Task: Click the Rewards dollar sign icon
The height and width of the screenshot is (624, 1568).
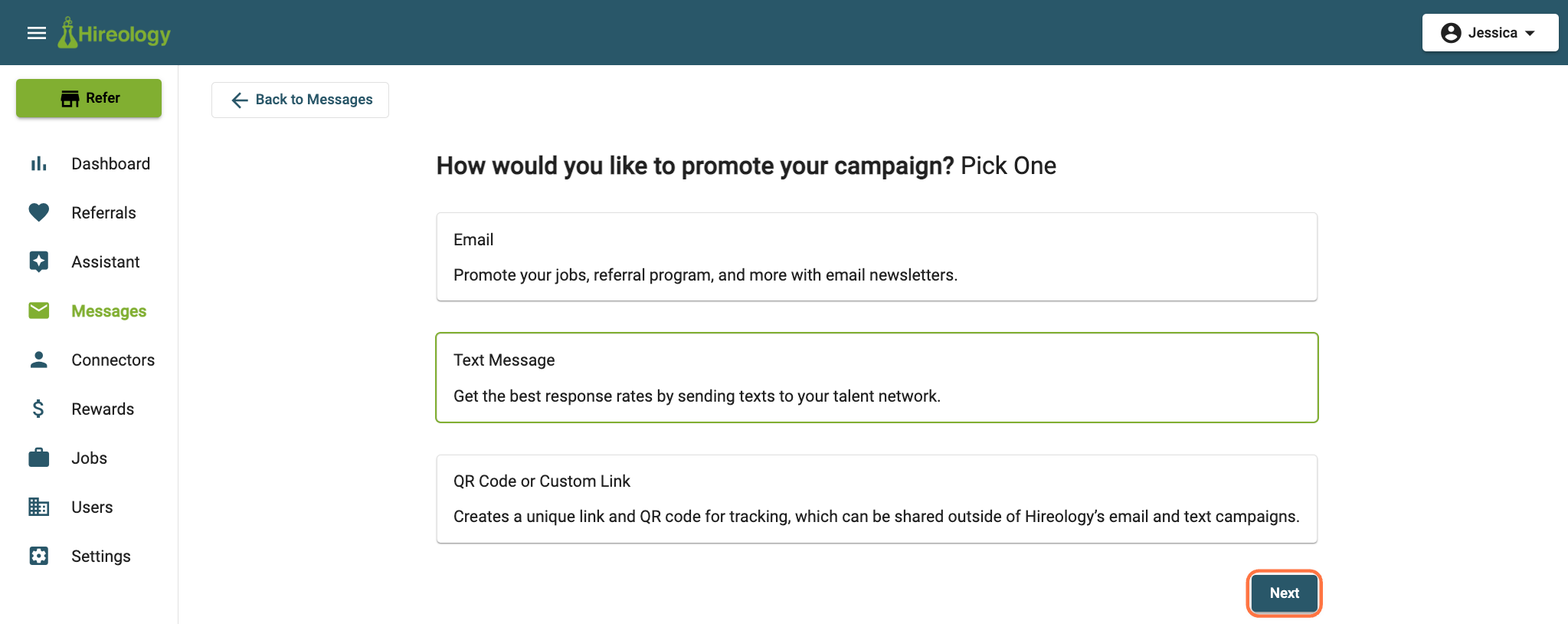Action: pos(38,409)
